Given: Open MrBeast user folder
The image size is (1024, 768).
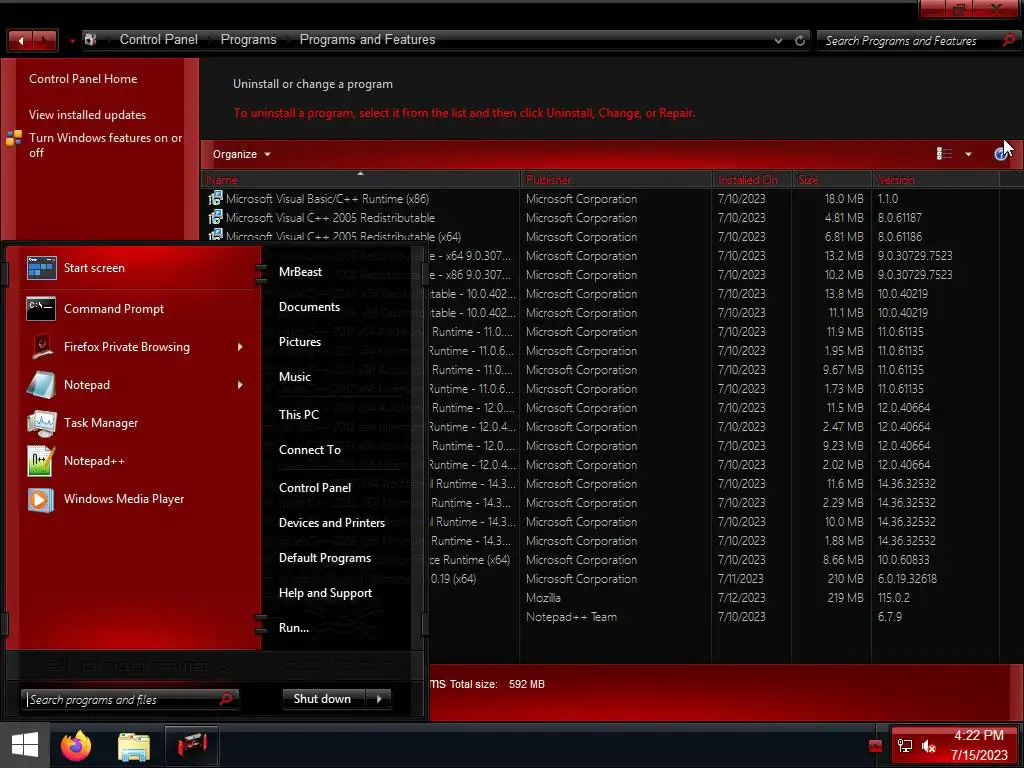Looking at the screenshot, I should tap(300, 272).
